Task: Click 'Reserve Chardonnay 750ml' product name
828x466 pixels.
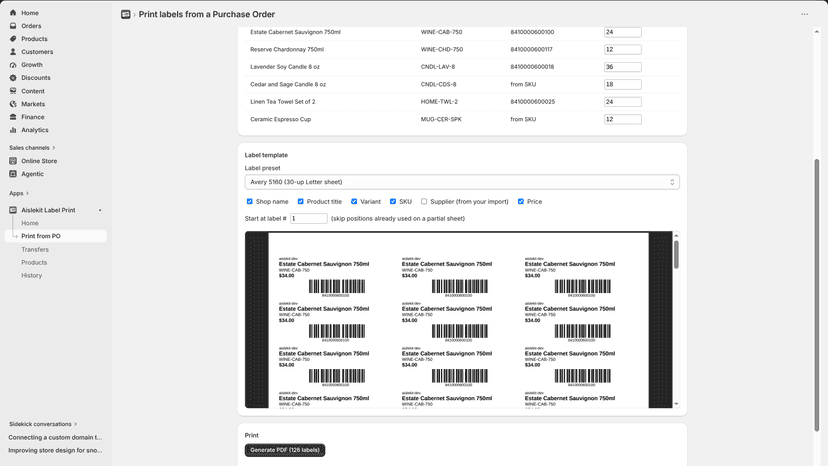Action: [x=287, y=50]
